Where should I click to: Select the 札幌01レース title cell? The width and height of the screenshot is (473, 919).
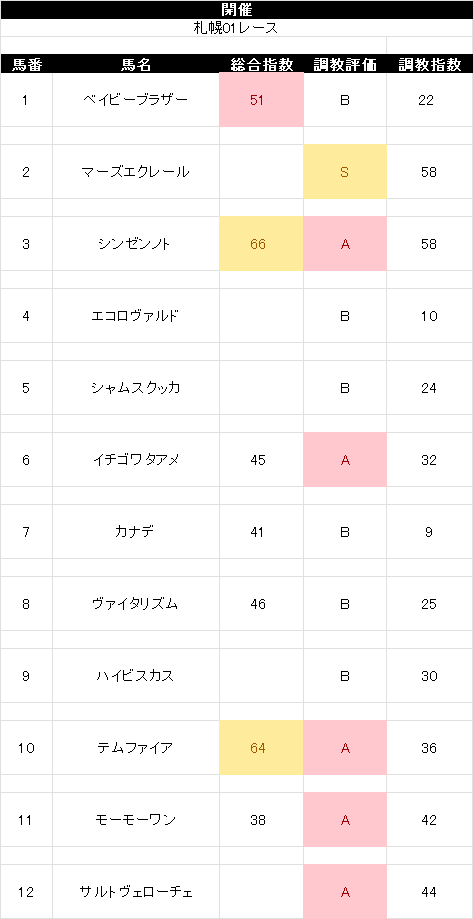236,28
